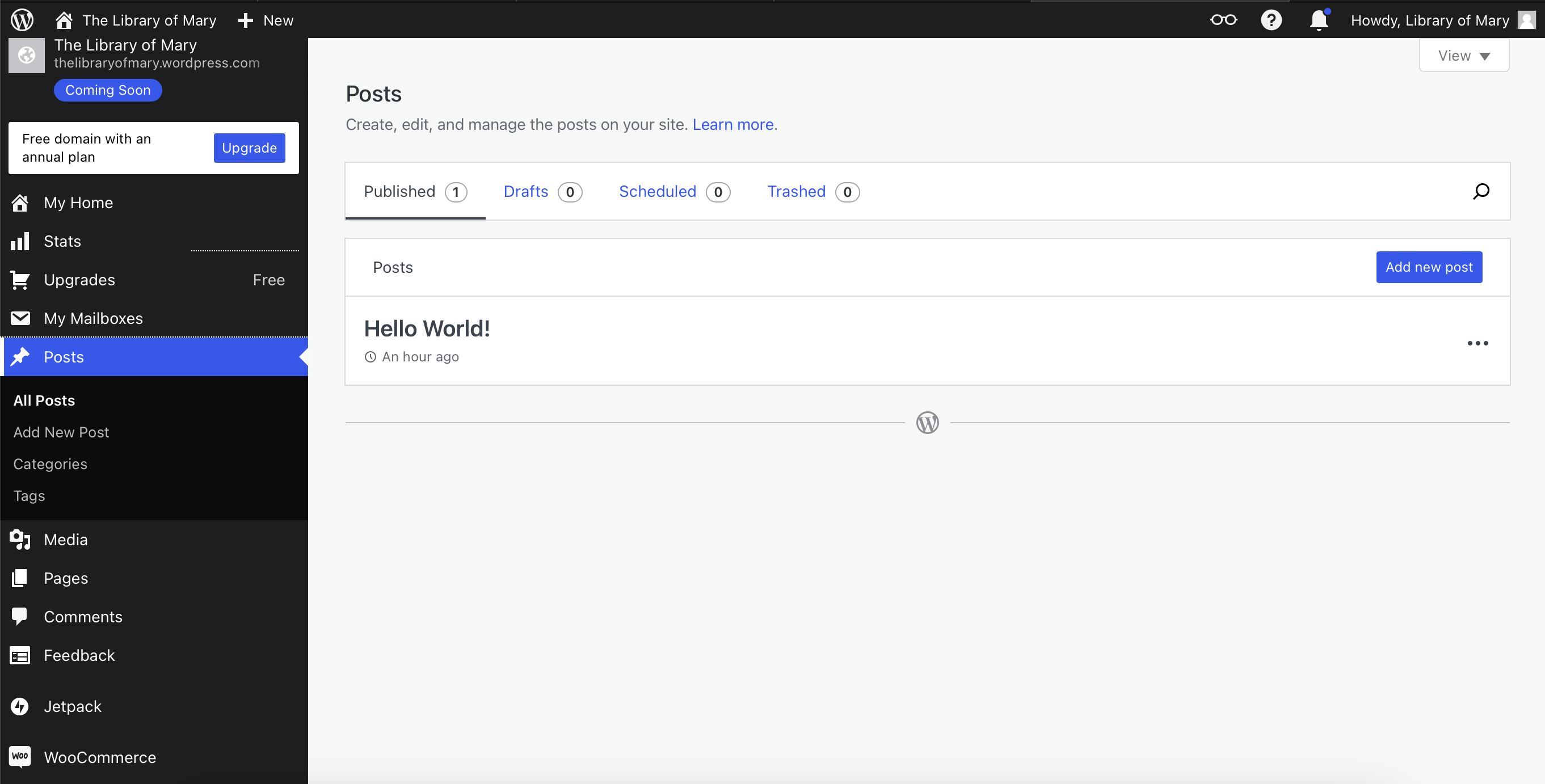This screenshot has width=1545, height=784.
Task: Open Upgrades label in sidebar
Action: pyautogui.click(x=80, y=280)
